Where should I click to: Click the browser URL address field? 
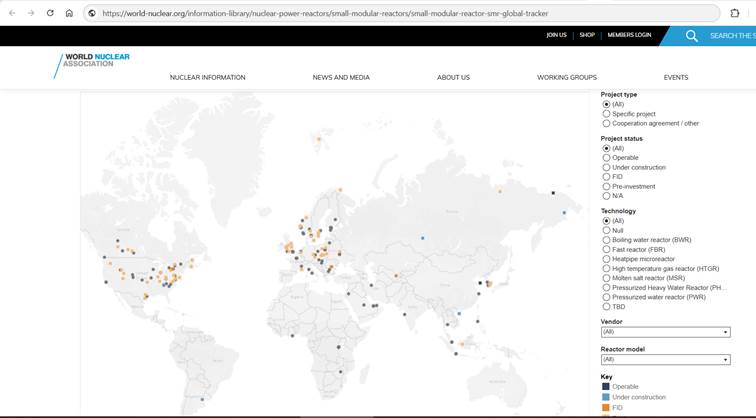coord(401,13)
